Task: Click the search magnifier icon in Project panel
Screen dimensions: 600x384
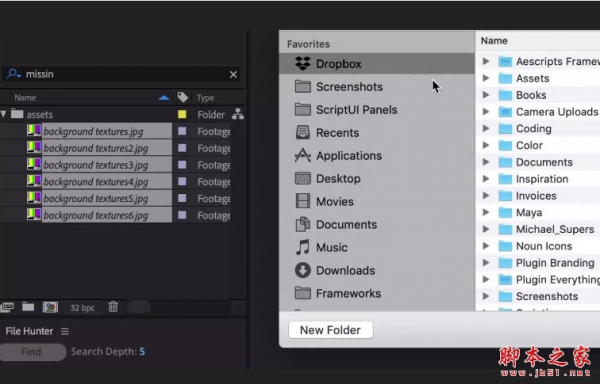Action: point(14,73)
